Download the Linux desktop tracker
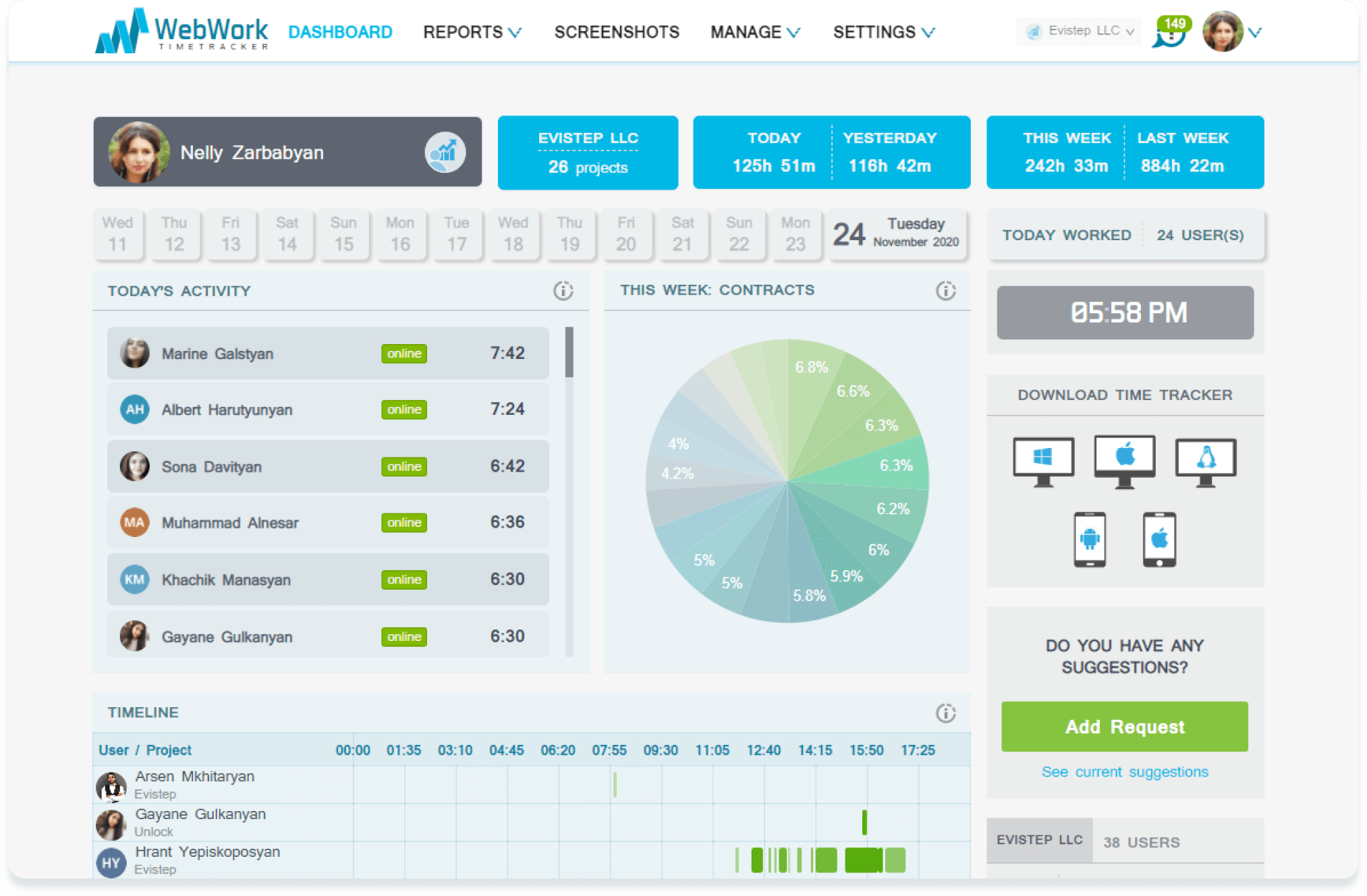 (x=1206, y=461)
